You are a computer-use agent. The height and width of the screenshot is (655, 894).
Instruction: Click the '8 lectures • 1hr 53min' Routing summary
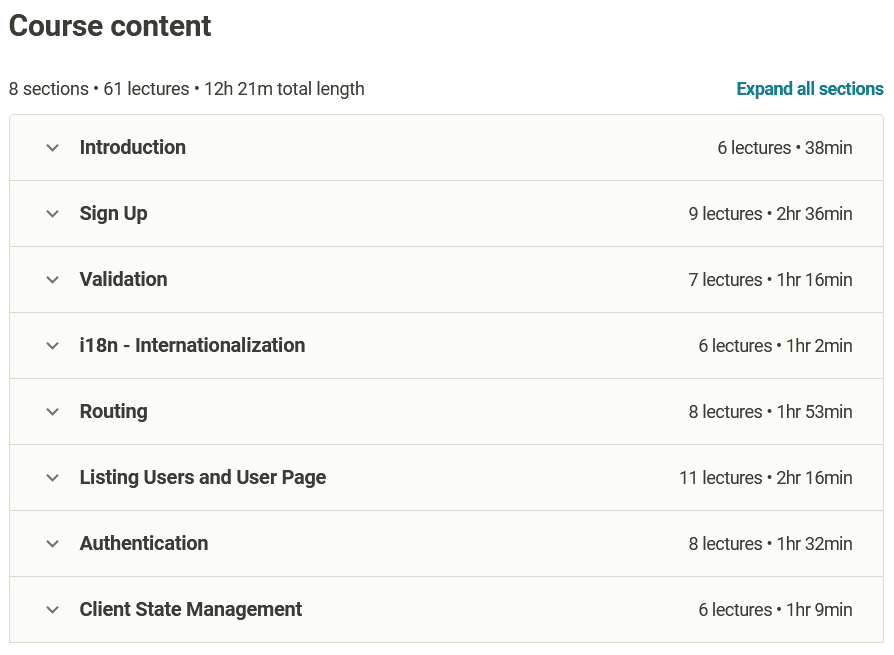[770, 412]
